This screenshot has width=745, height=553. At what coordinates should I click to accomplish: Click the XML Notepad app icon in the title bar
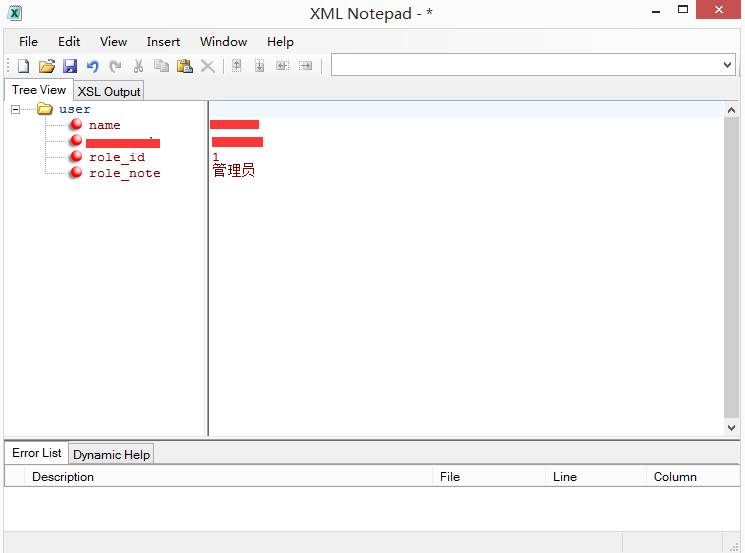point(14,13)
